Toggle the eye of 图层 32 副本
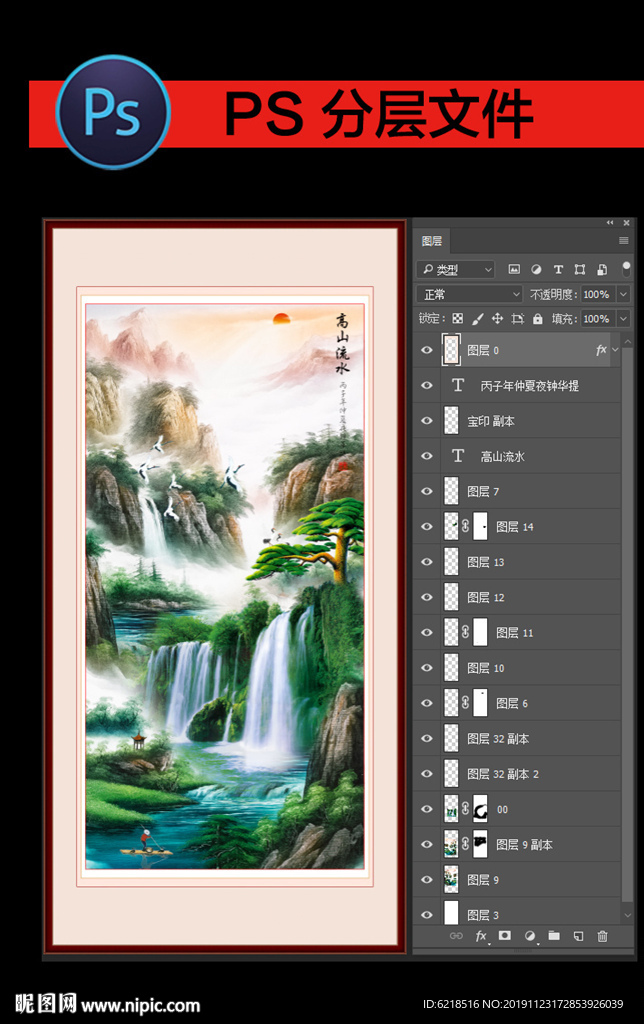The width and height of the screenshot is (644, 1024). point(427,738)
